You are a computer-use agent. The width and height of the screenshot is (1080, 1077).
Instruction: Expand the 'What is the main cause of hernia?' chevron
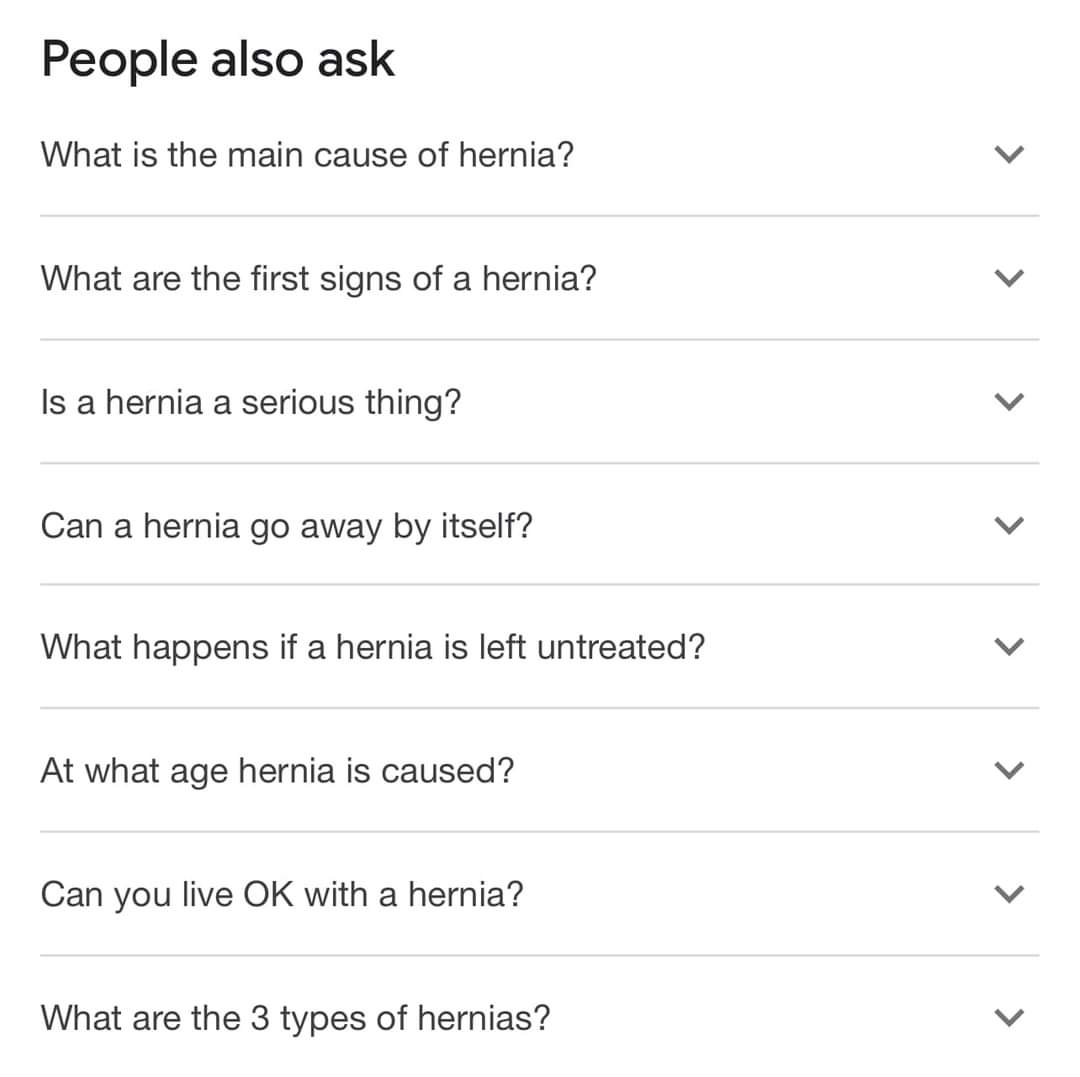coord(1009,155)
